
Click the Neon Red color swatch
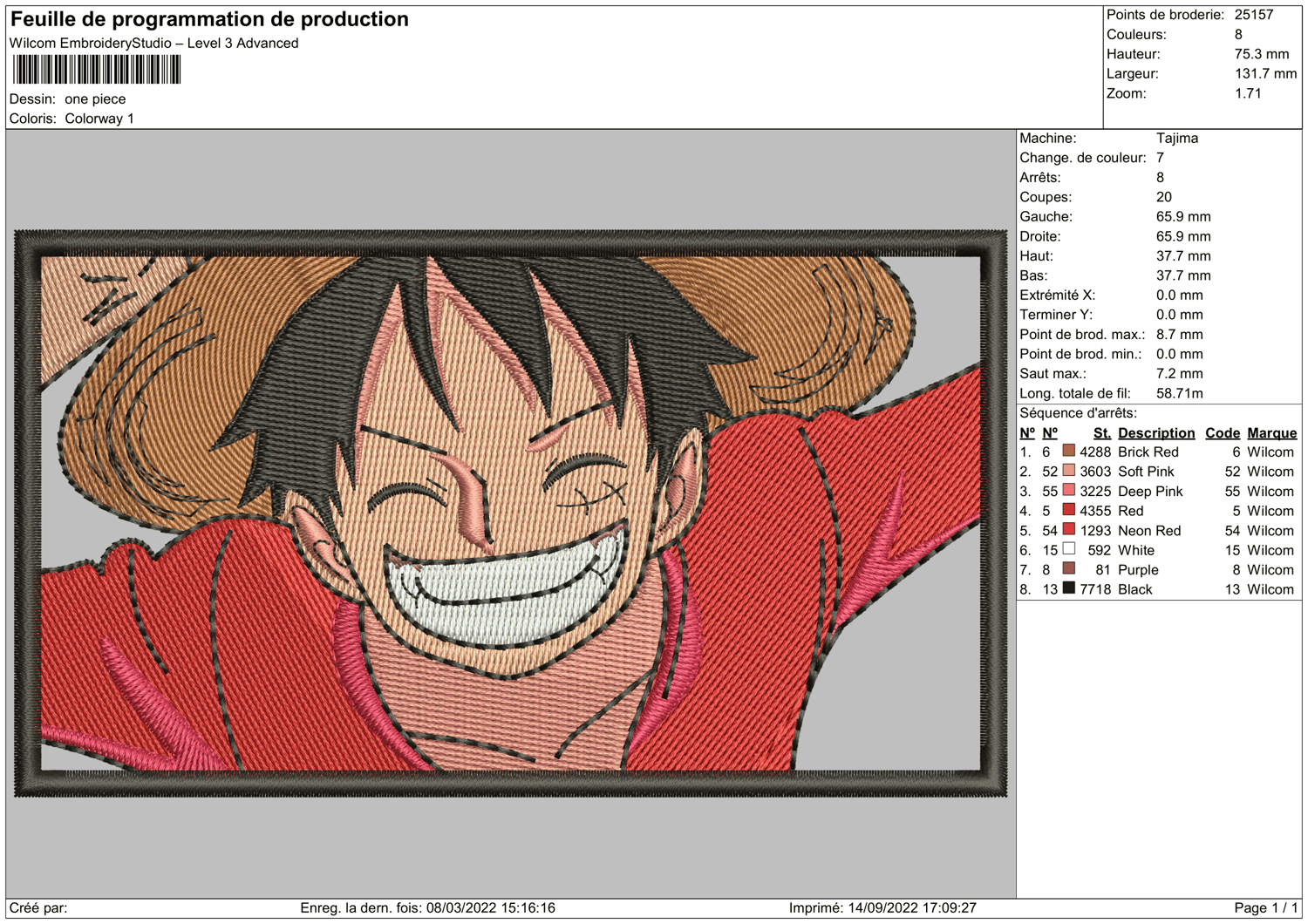[x=1068, y=529]
